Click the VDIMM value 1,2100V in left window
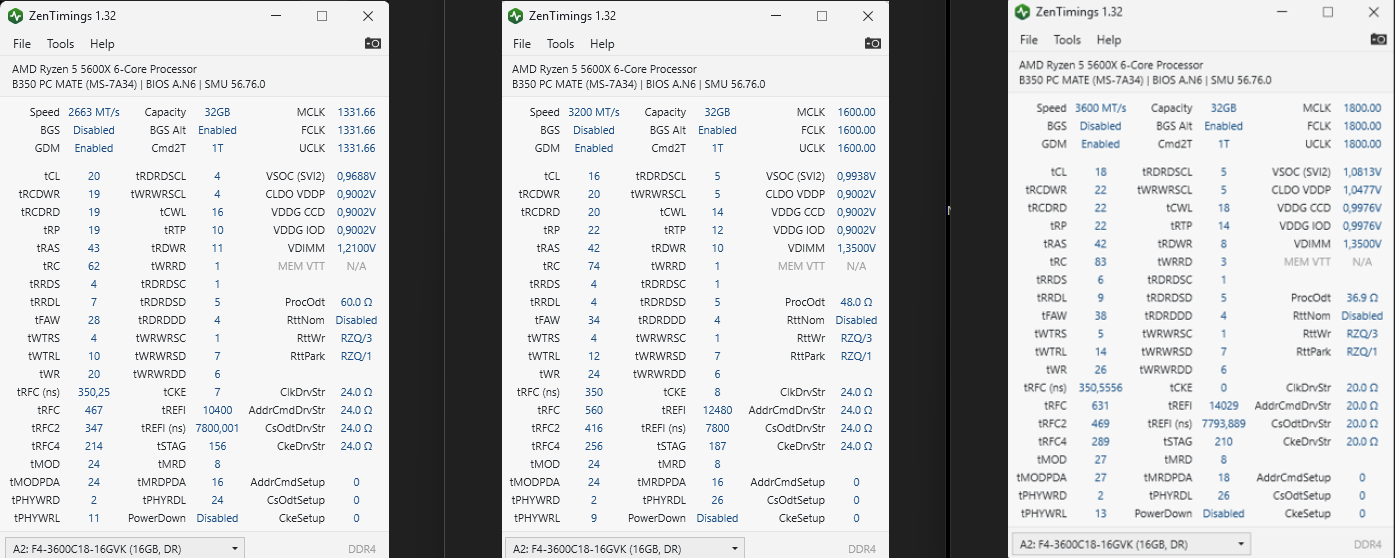Image resolution: width=1395 pixels, height=558 pixels. pos(357,248)
